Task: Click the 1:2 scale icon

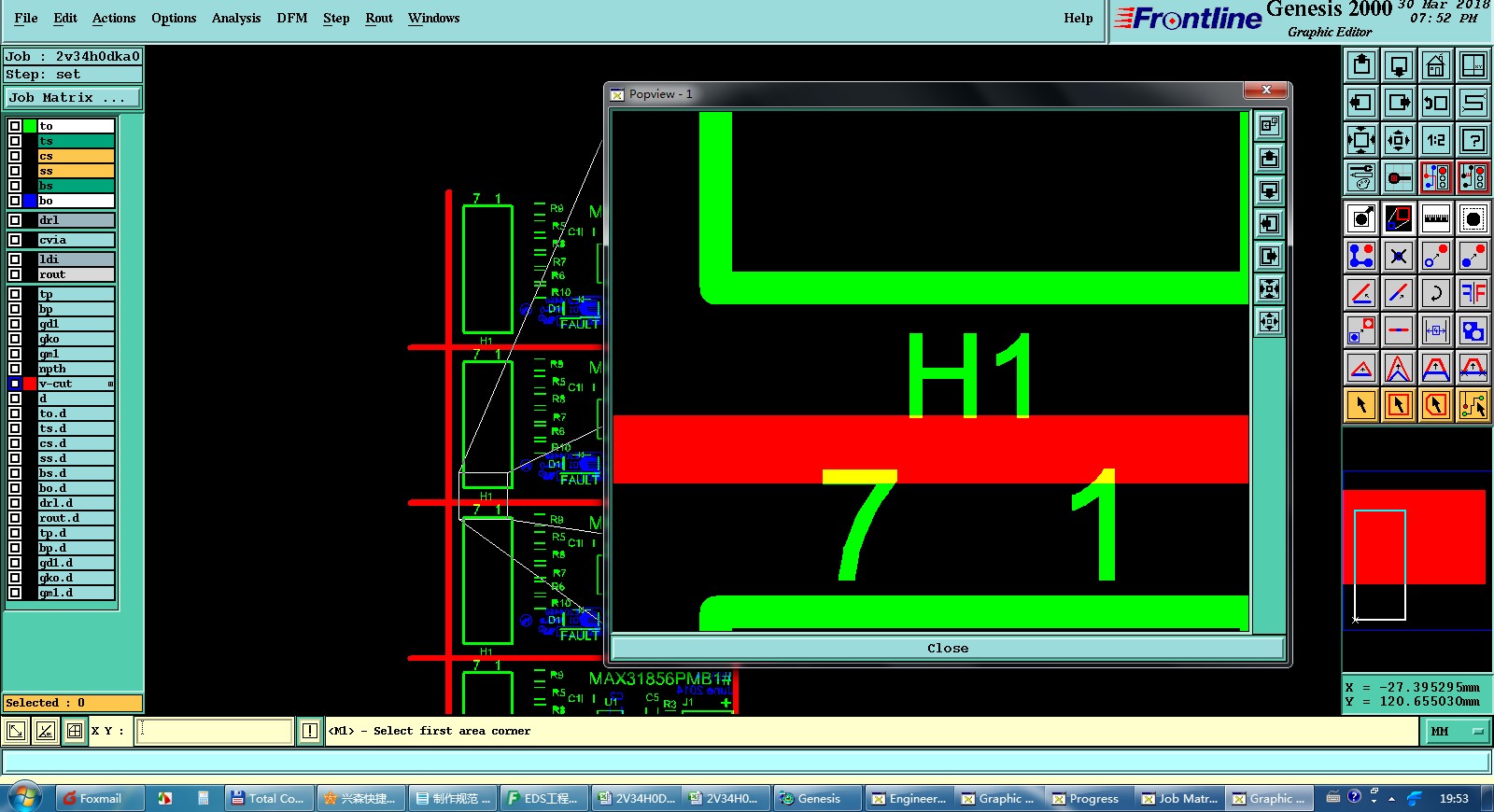Action: click(x=1436, y=140)
